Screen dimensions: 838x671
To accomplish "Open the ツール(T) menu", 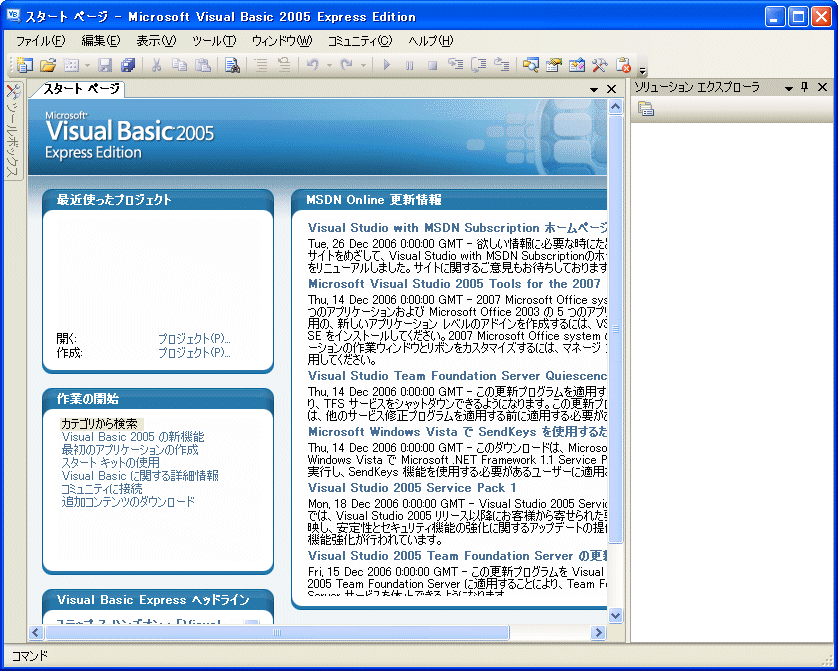I will coord(213,41).
